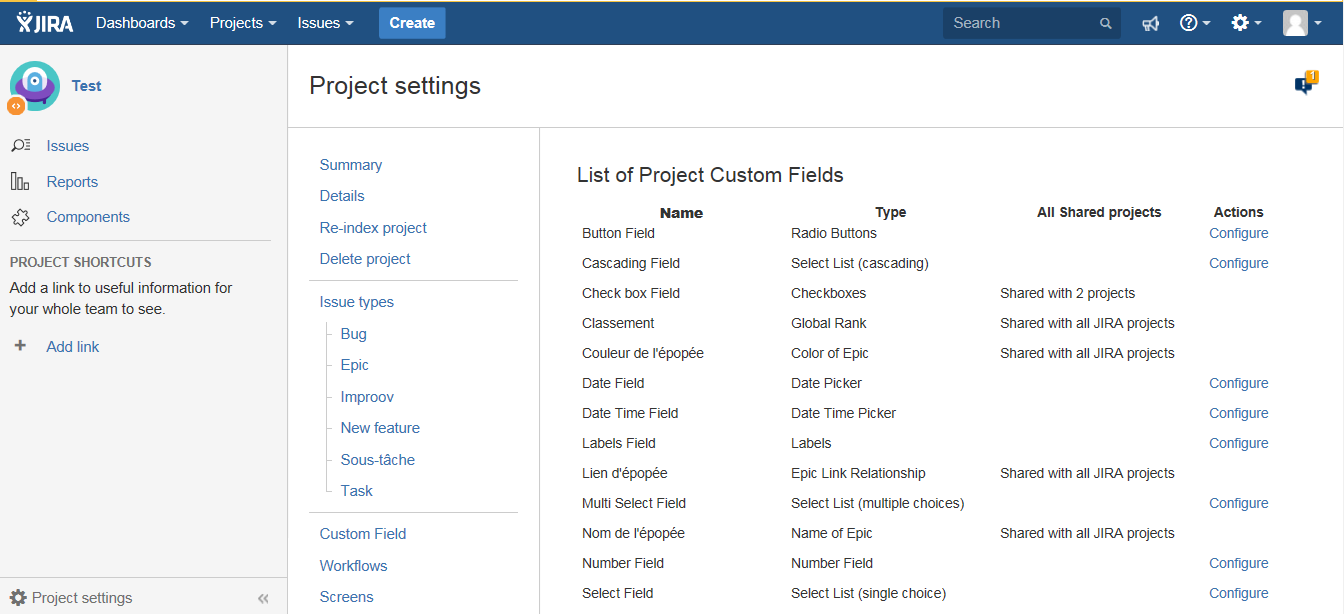
Task: Click the Create button
Action: coord(412,23)
